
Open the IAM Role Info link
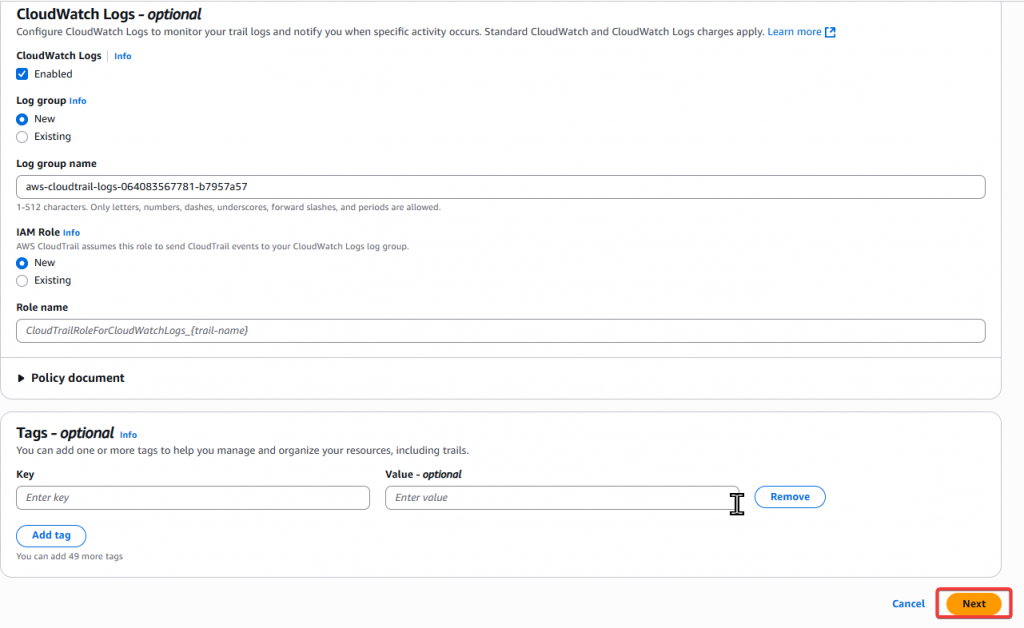point(71,232)
